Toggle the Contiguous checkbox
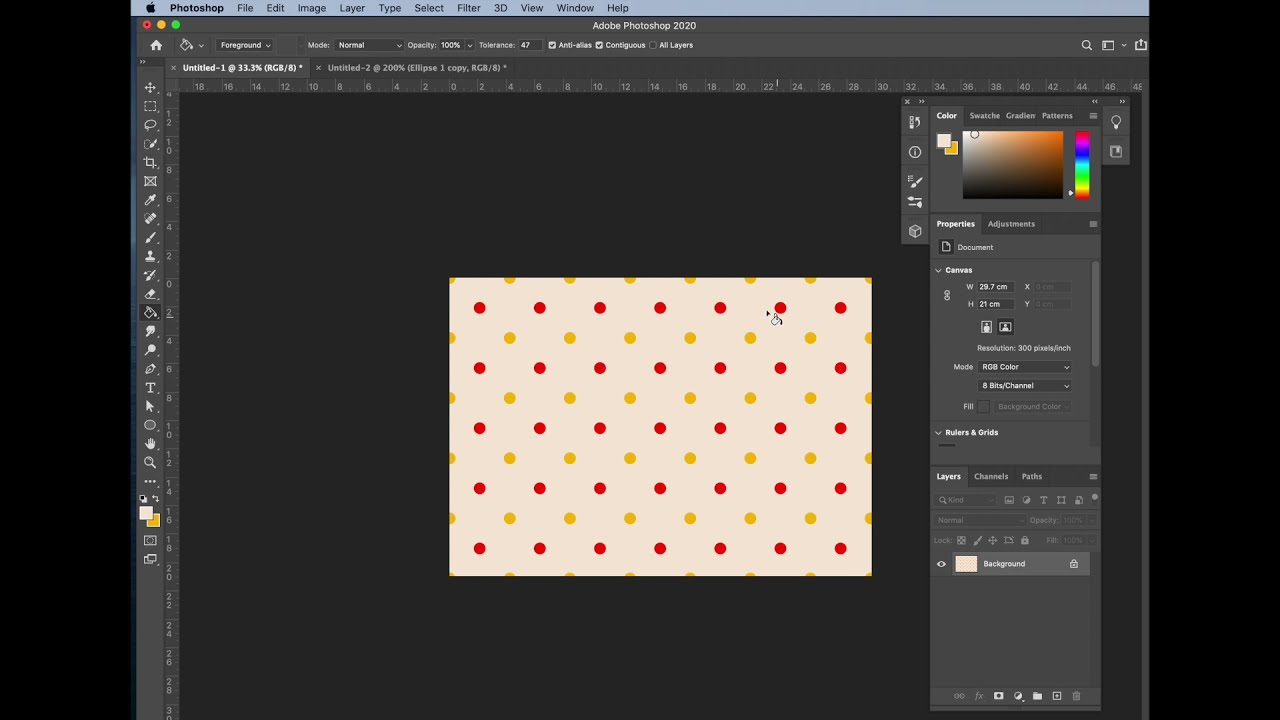Screen dimensions: 1280x720 (599, 45)
